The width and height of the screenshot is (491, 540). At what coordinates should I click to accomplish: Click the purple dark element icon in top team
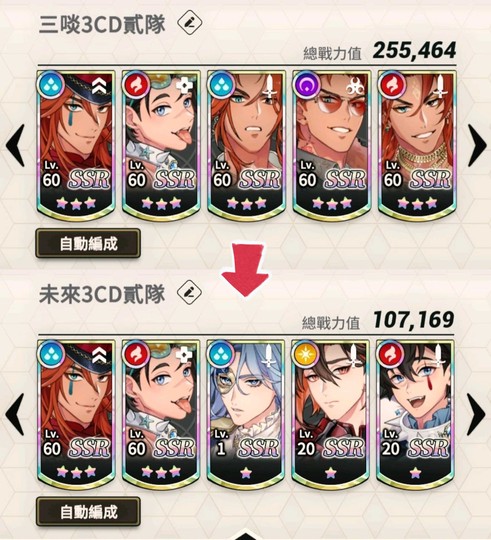click(305, 85)
